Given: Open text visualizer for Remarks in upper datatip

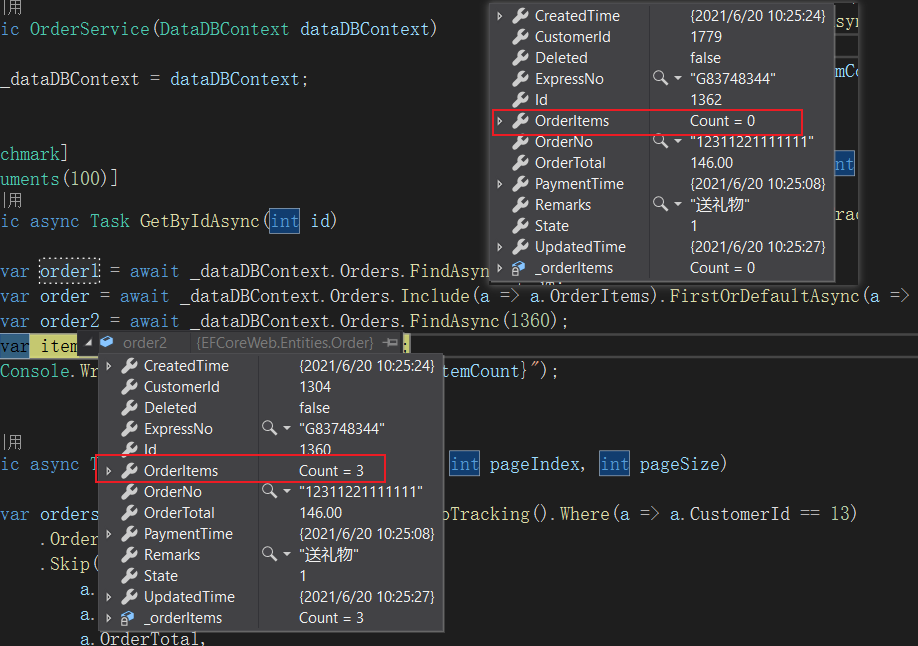Looking at the screenshot, I should [661, 204].
